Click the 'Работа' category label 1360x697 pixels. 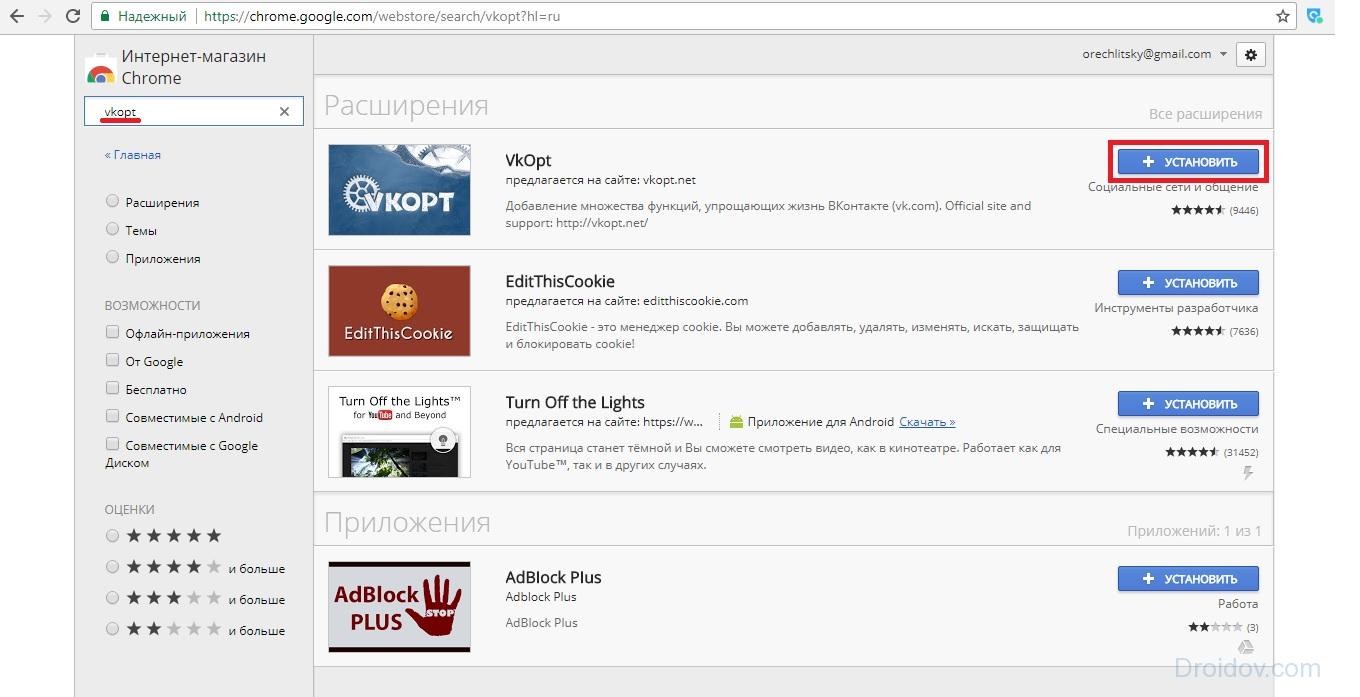pyautogui.click(x=1238, y=603)
